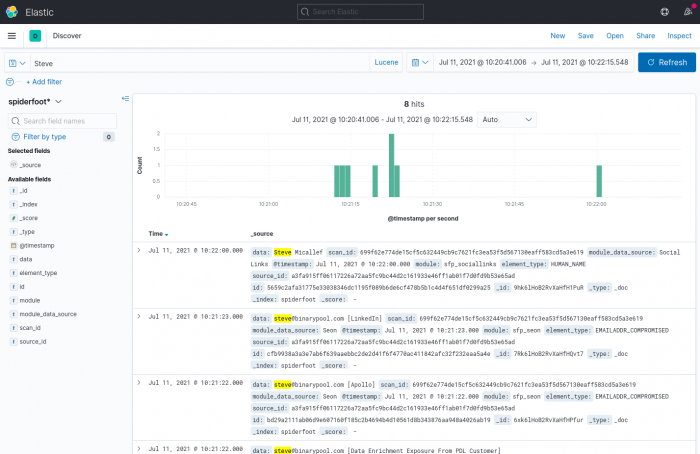
Task: Expand the 10:22:00.000 document row
Action: (139, 250)
